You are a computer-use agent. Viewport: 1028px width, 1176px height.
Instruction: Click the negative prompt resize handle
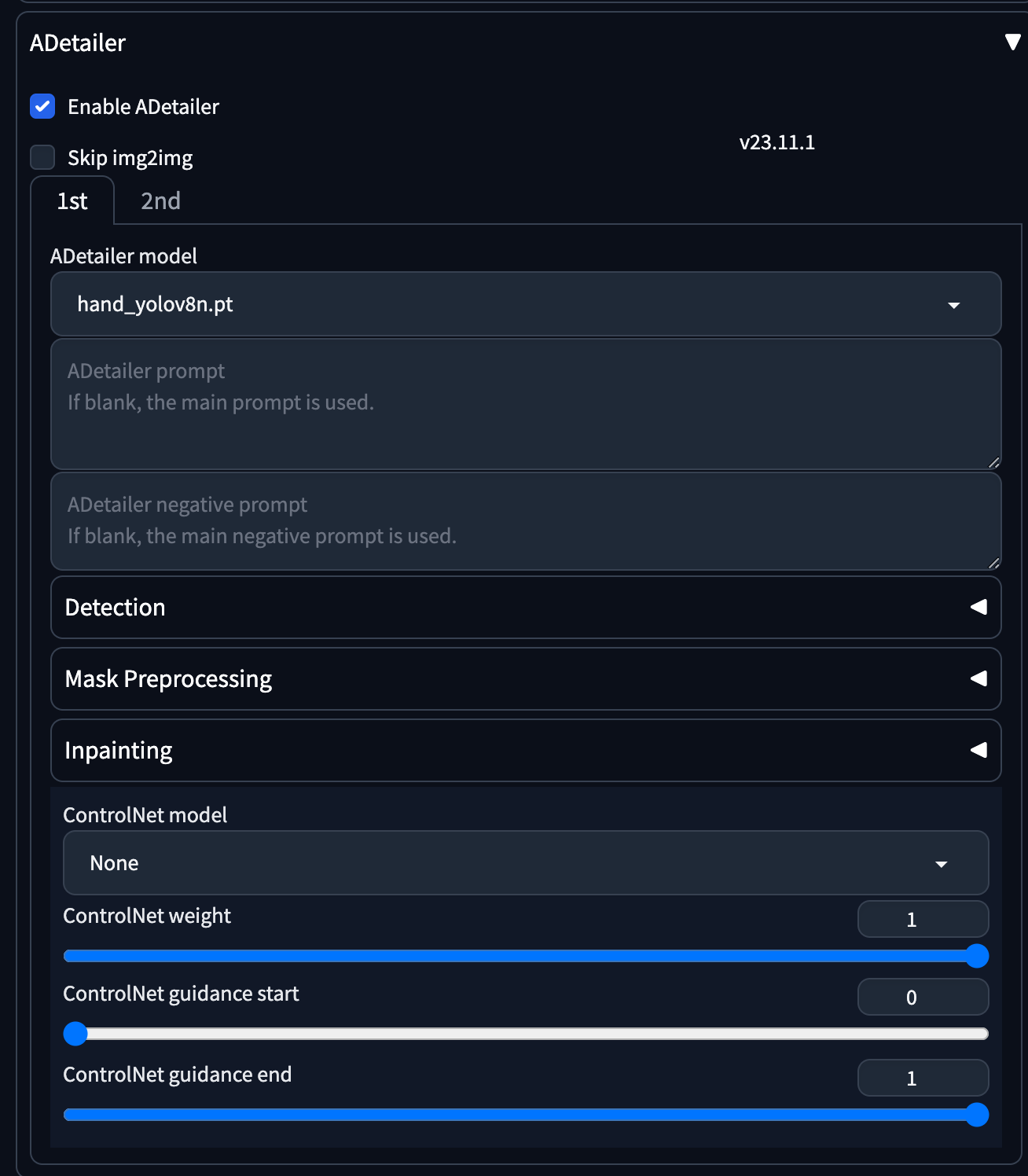(993, 563)
